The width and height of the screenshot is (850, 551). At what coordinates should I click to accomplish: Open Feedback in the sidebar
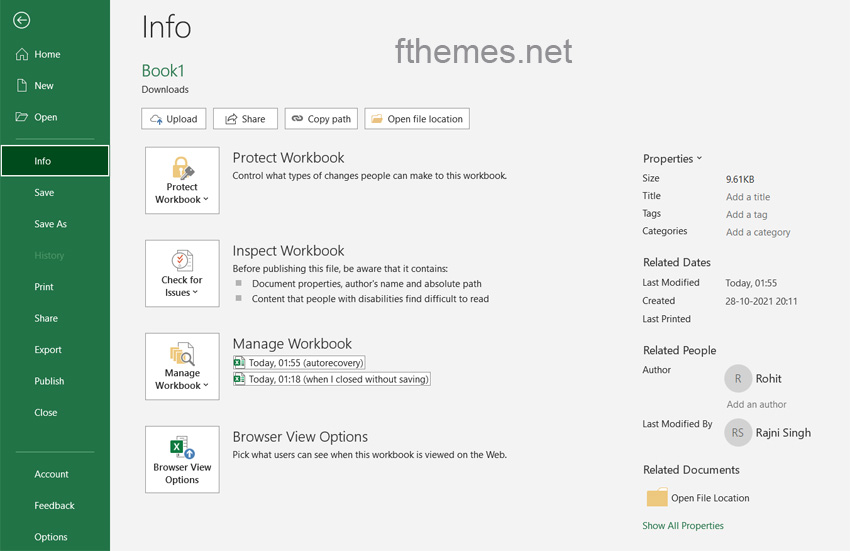54,505
